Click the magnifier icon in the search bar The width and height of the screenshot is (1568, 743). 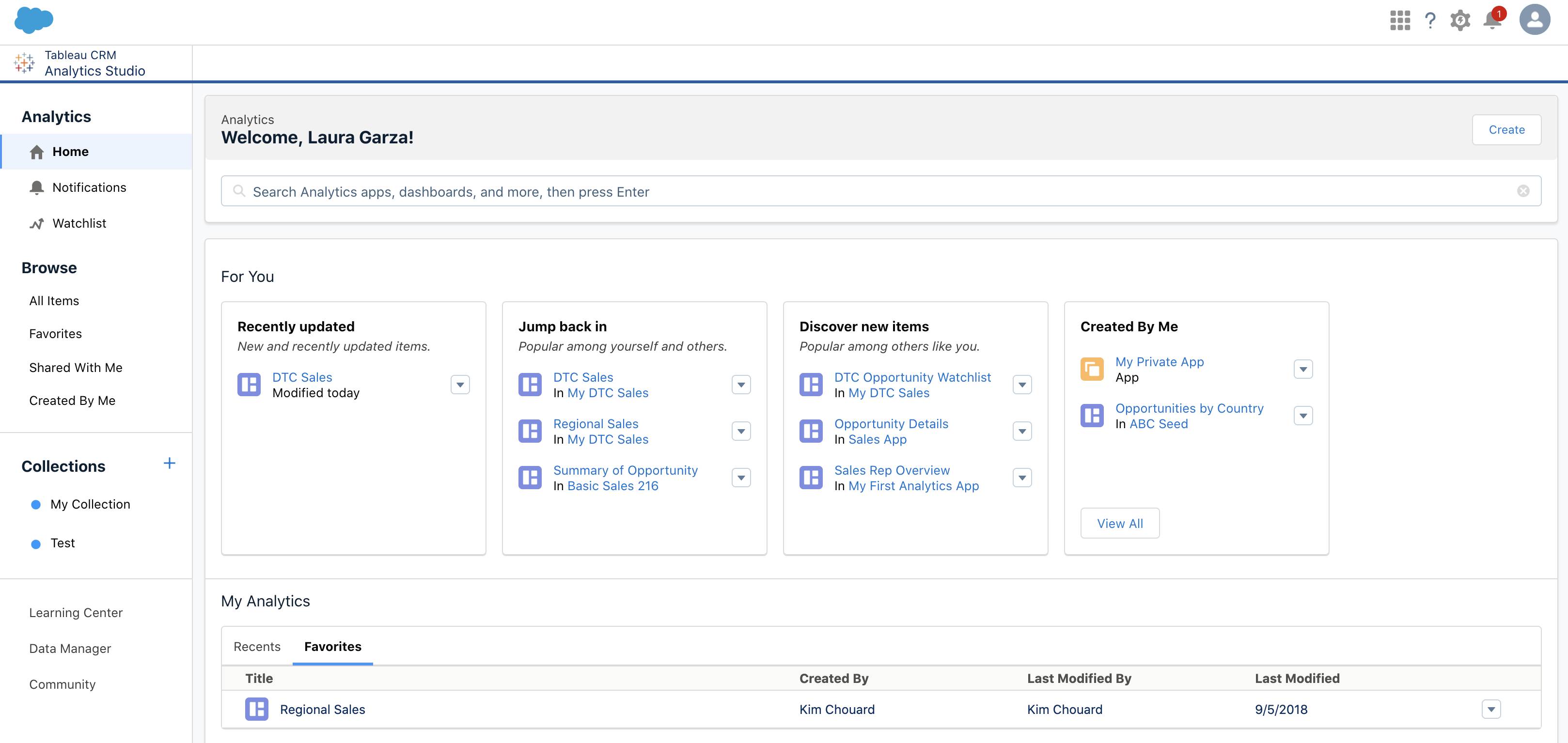(239, 191)
